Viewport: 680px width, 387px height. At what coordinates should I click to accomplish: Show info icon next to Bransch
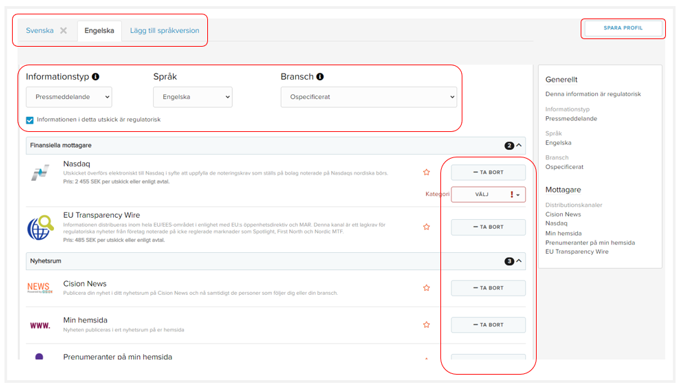(320, 77)
